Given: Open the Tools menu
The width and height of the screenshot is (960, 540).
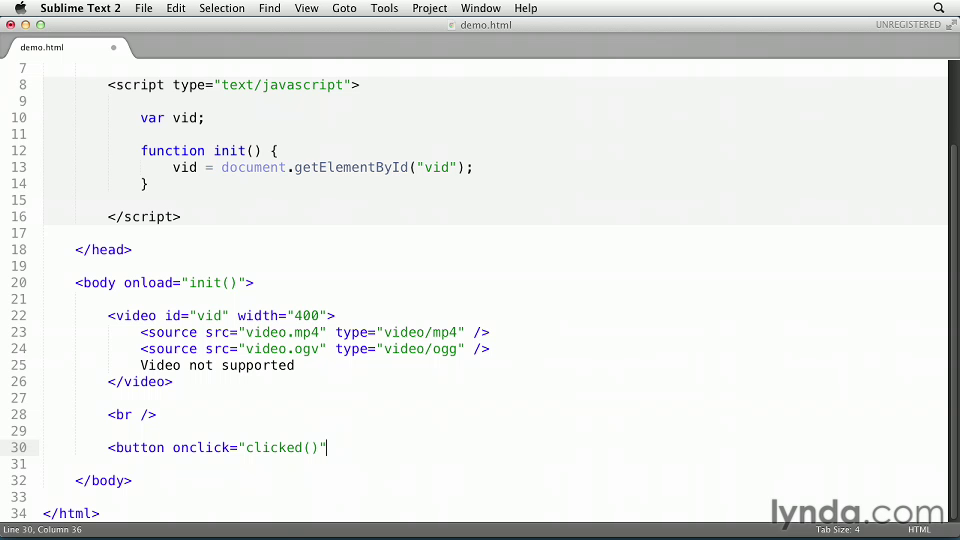Looking at the screenshot, I should 384,8.
